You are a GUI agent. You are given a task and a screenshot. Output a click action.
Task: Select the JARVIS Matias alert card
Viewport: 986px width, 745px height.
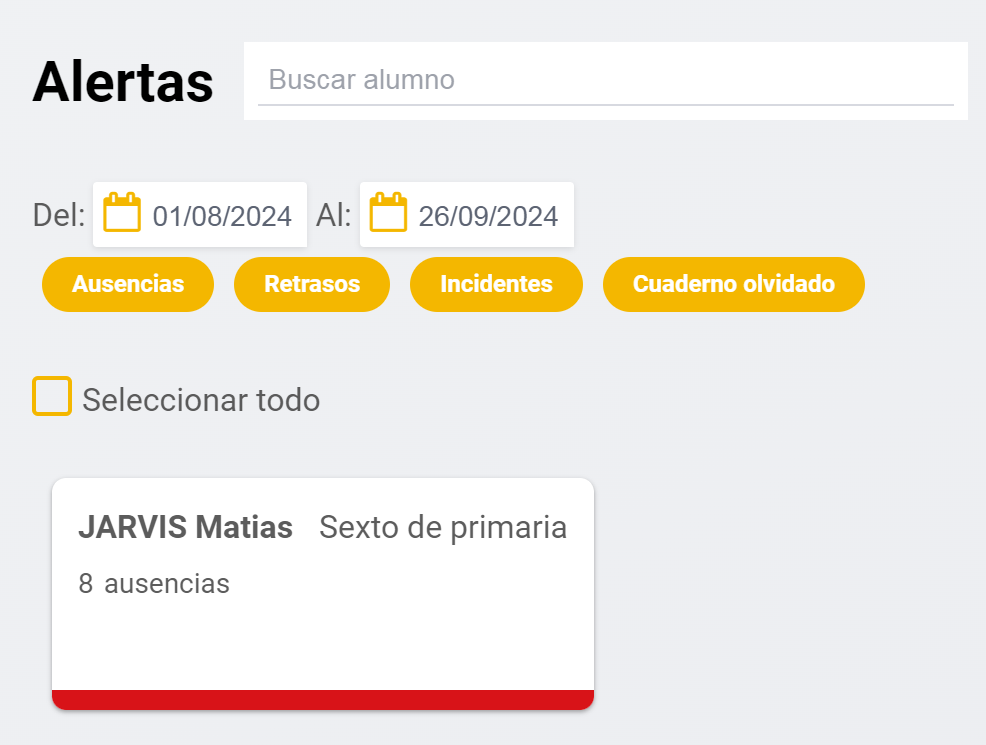click(x=322, y=590)
